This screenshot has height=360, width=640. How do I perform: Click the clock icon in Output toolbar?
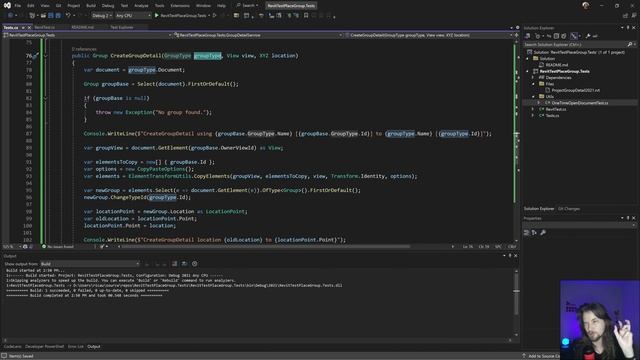coord(195,264)
